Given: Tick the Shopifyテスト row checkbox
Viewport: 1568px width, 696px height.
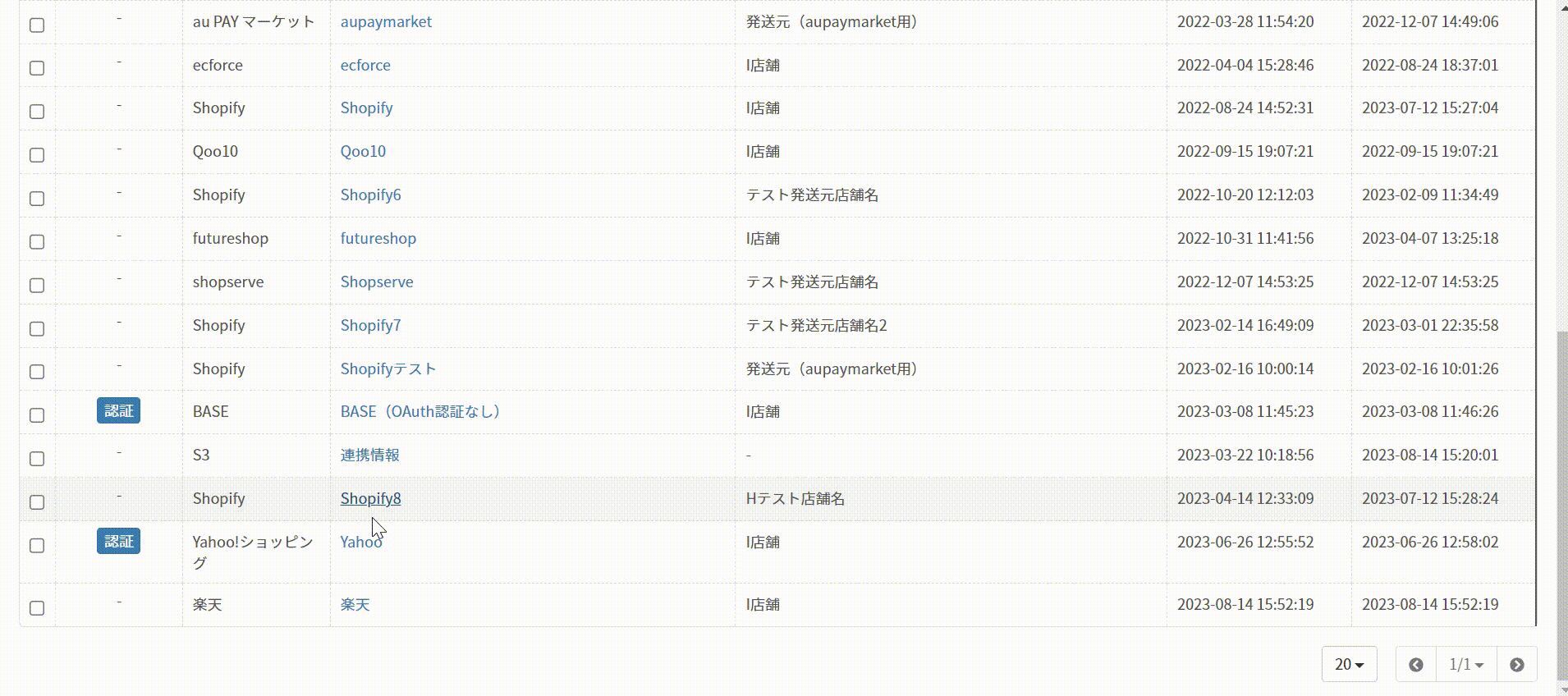Looking at the screenshot, I should [x=37, y=372].
